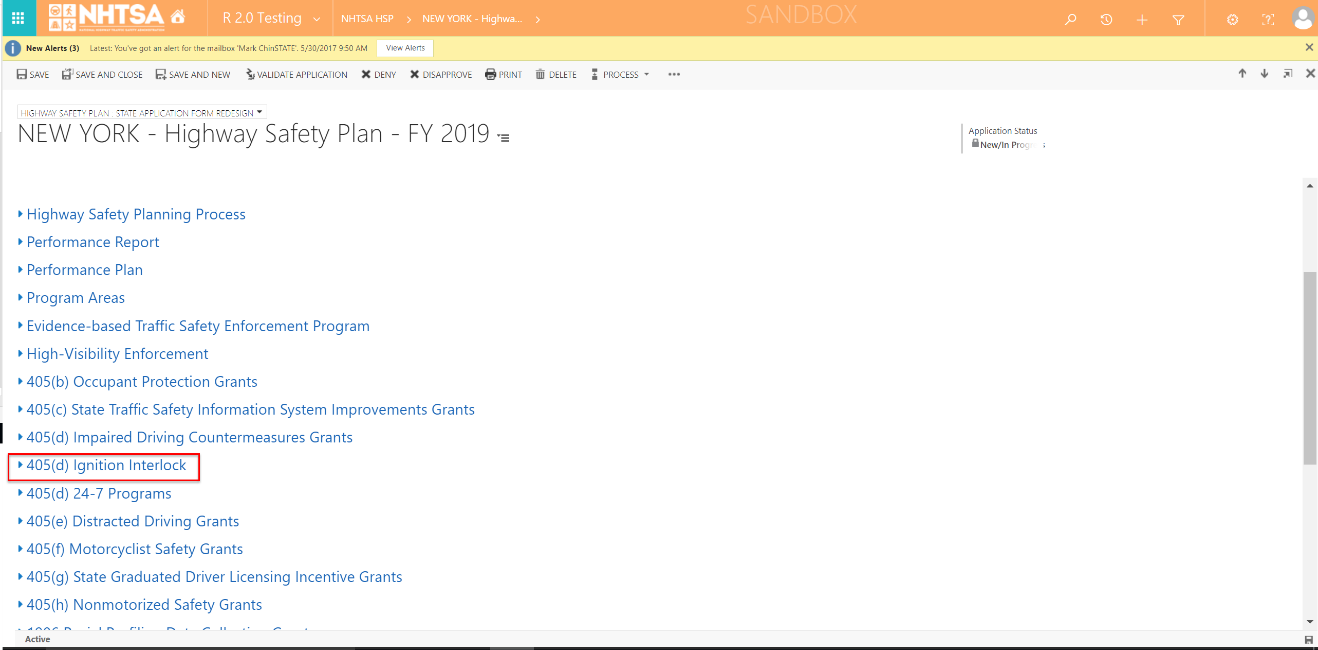The image size is (1318, 650).
Task: Click the footer save icon
Action: click(x=1308, y=640)
